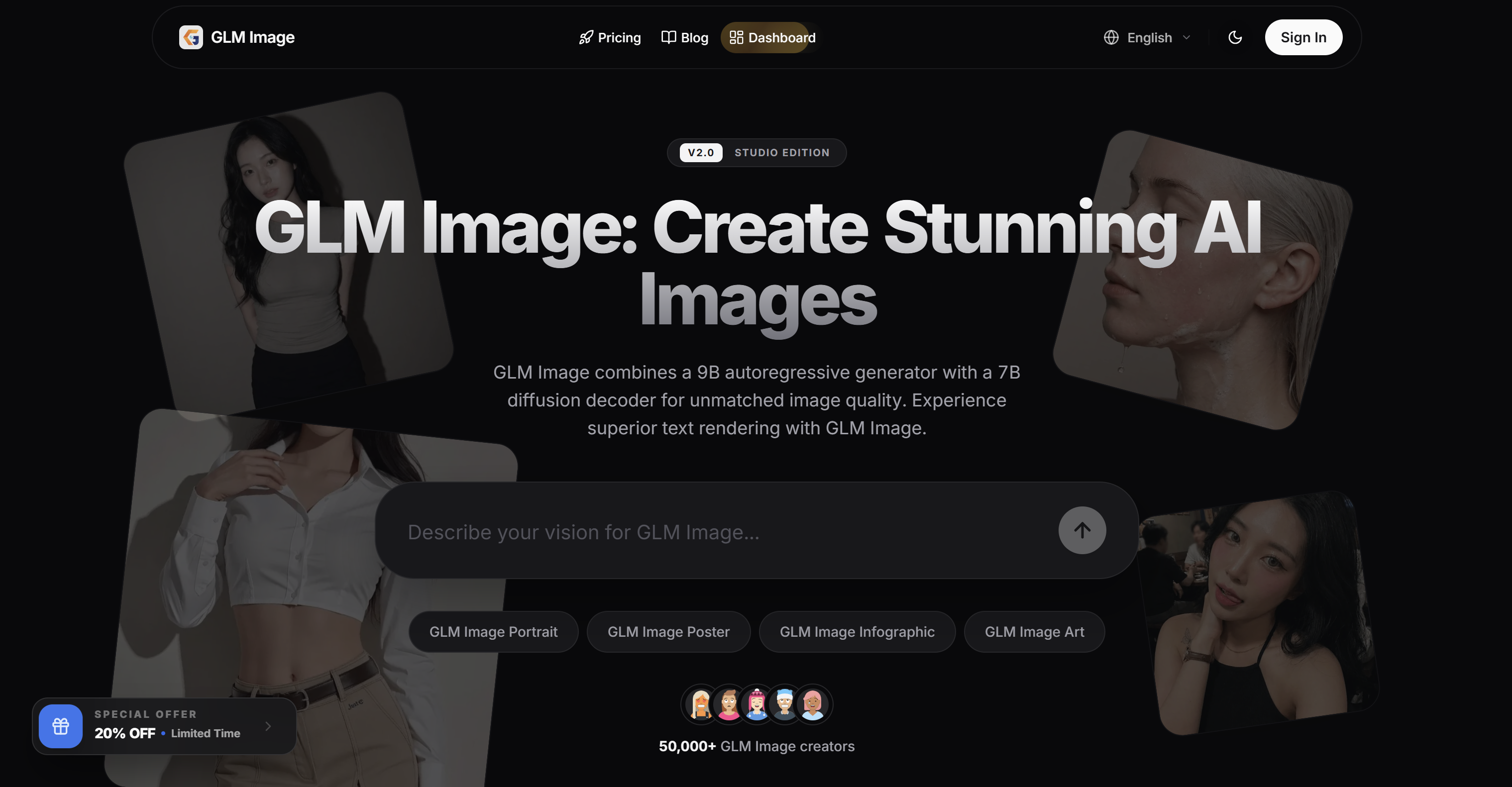
Task: Select the GLM Image Portrait option
Action: pos(493,631)
